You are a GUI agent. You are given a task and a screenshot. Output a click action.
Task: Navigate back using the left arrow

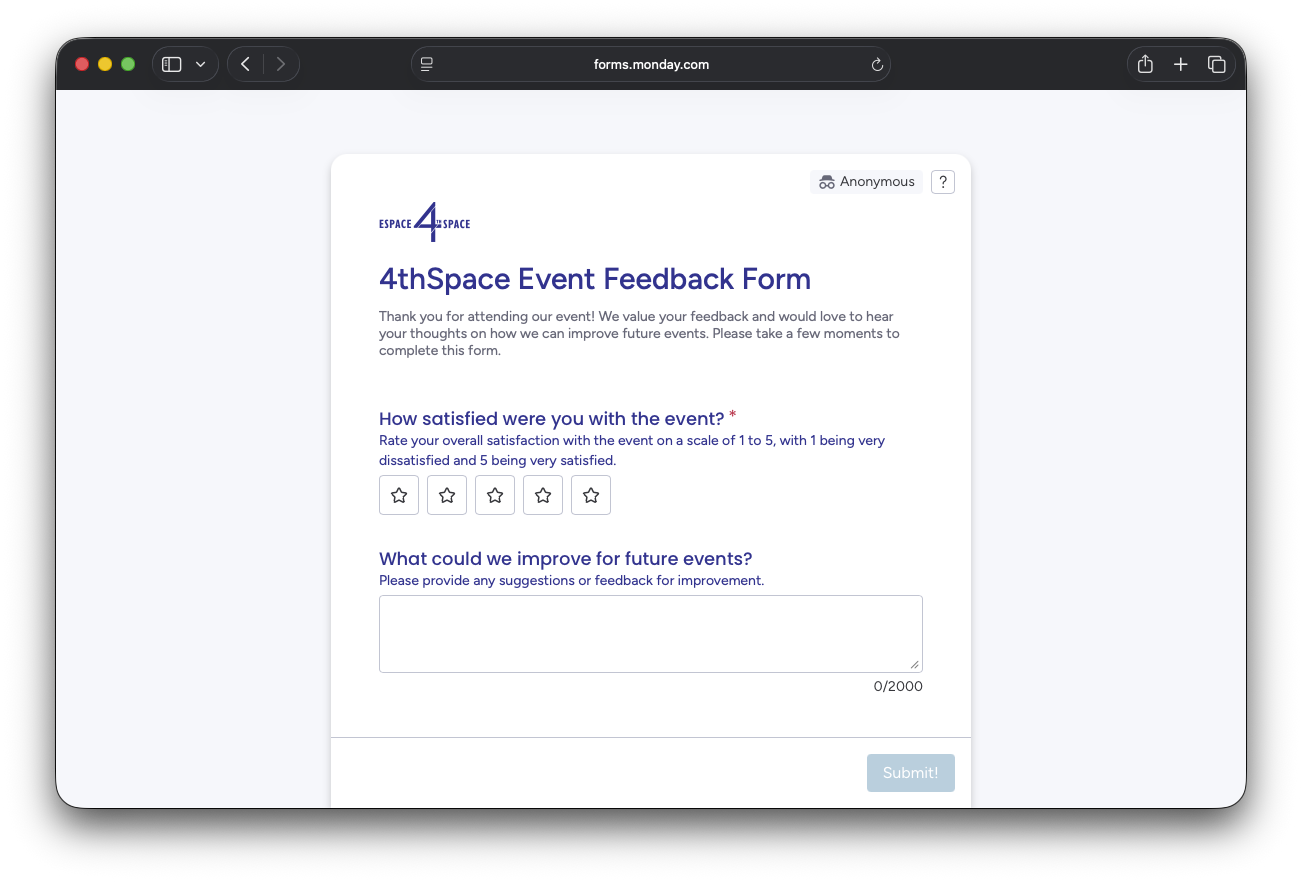[245, 63]
